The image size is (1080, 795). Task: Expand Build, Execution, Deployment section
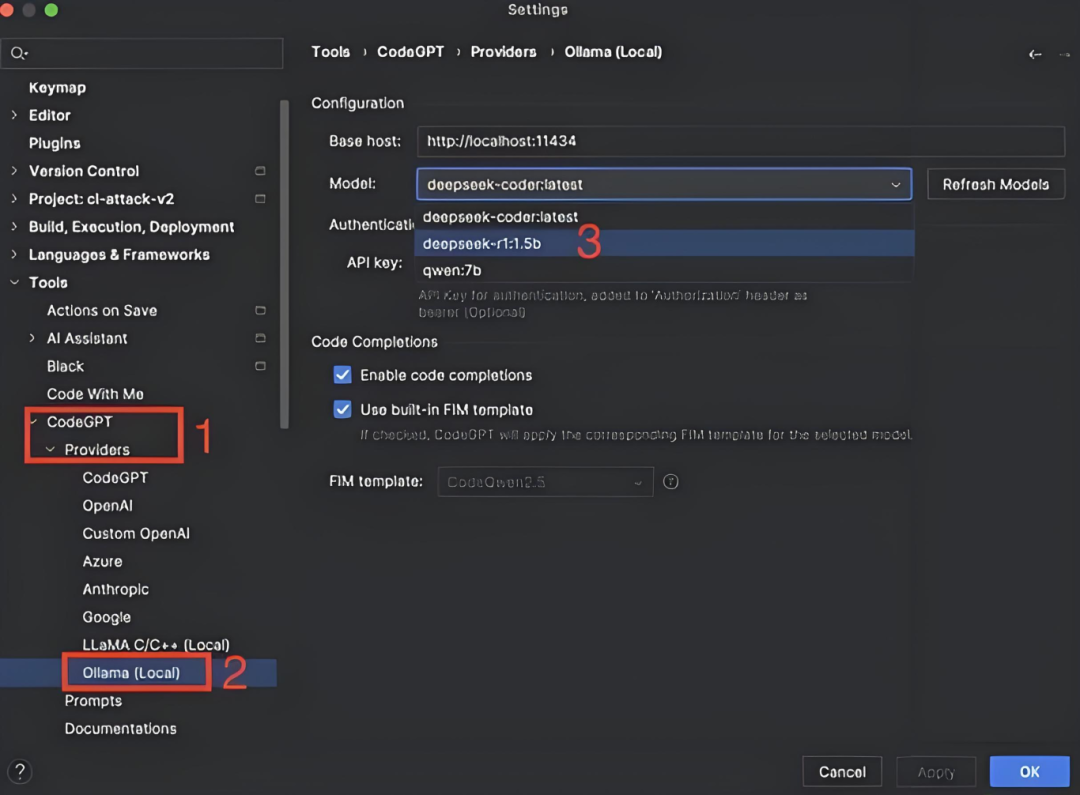(x=14, y=227)
